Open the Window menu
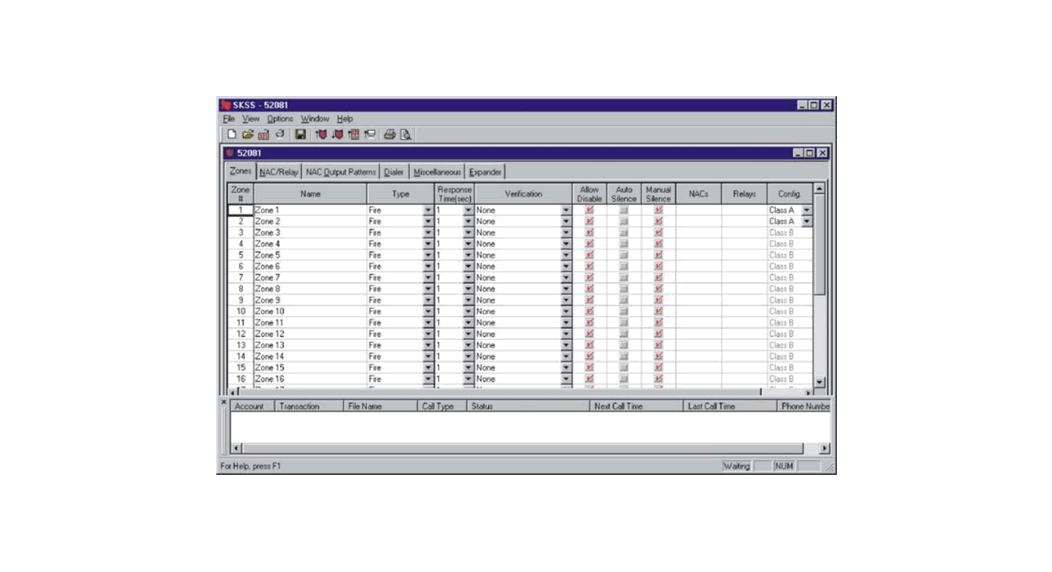This screenshot has width=1052, height=572. tap(315, 119)
